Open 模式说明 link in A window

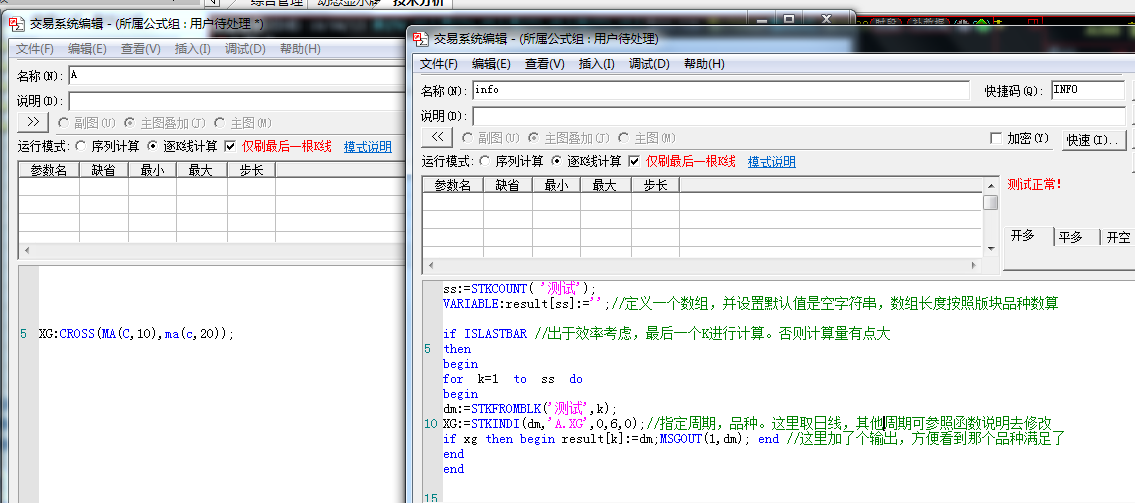368,146
